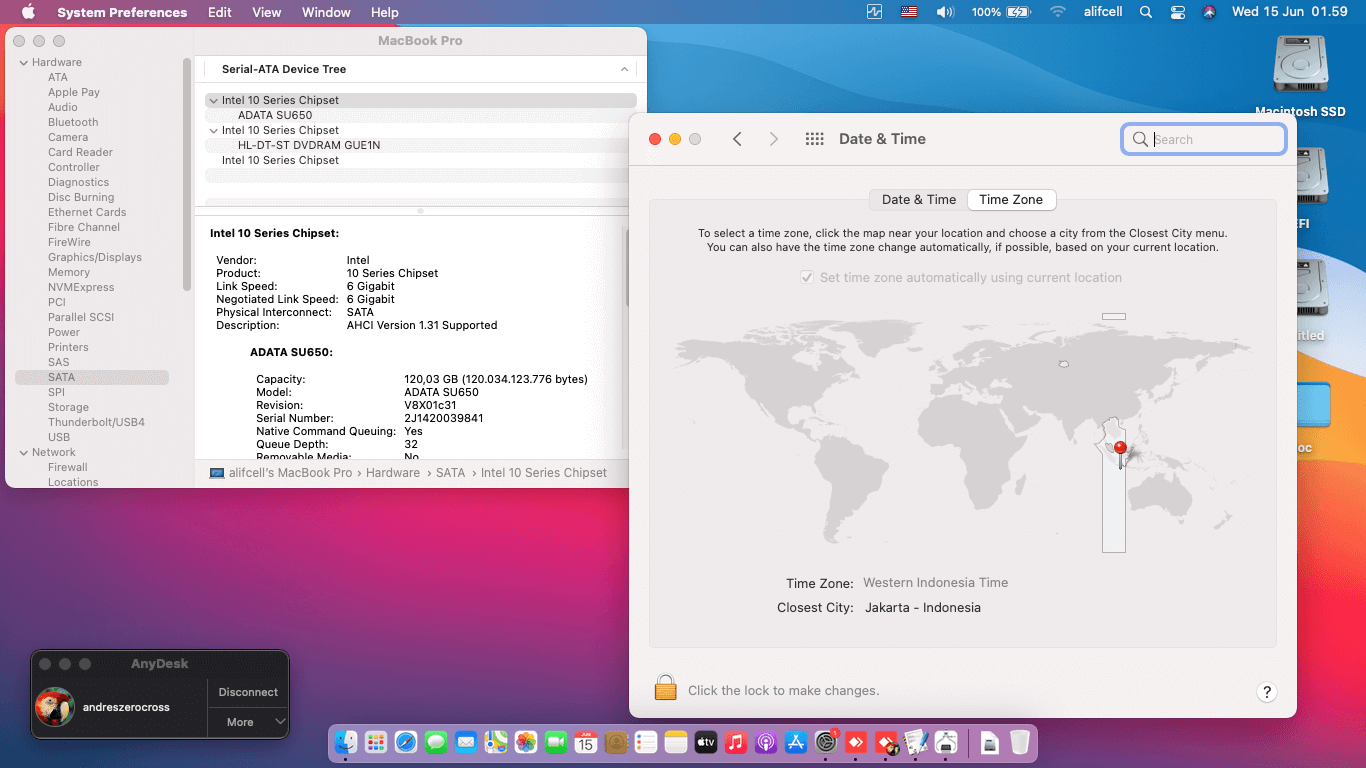Collapse the Serial-ATA Device Tree section
This screenshot has height=768, width=1366.
tap(625, 69)
